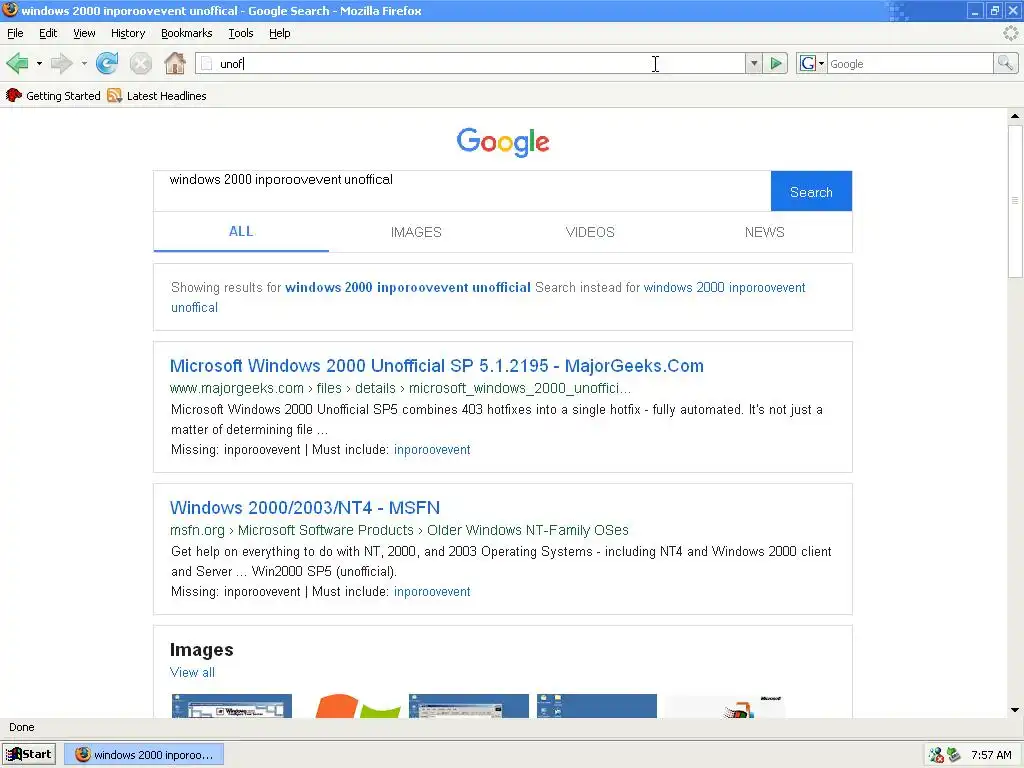Open the Tools menu
Screen dimensions: 1024x768
pos(240,33)
